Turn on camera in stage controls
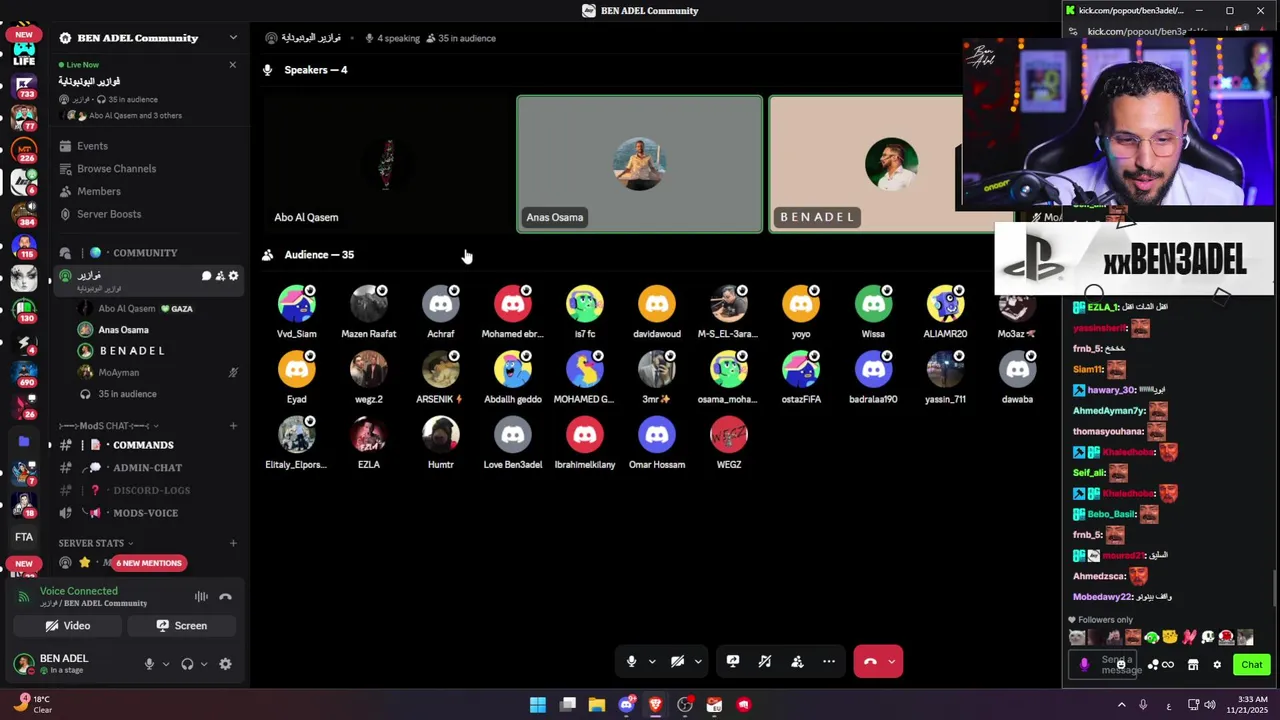The image size is (1280, 720). point(677,661)
